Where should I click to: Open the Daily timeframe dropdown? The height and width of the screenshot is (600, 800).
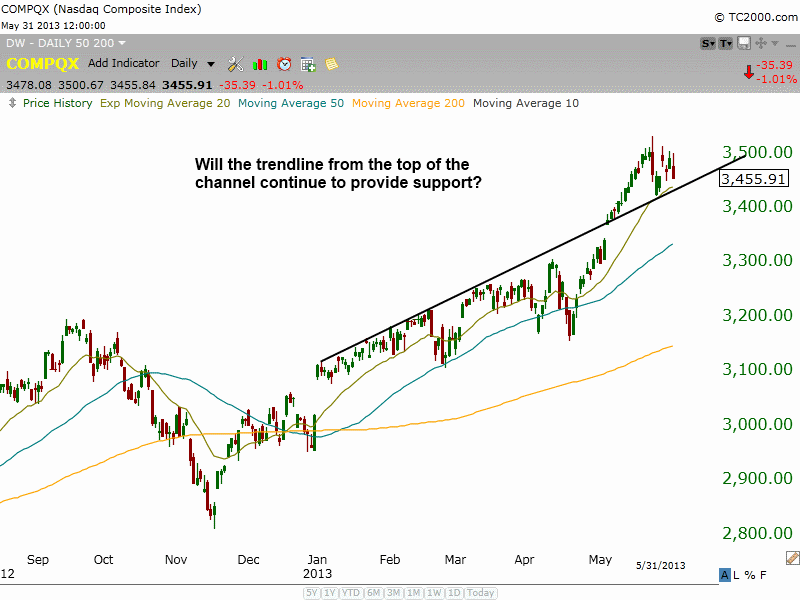[193, 63]
